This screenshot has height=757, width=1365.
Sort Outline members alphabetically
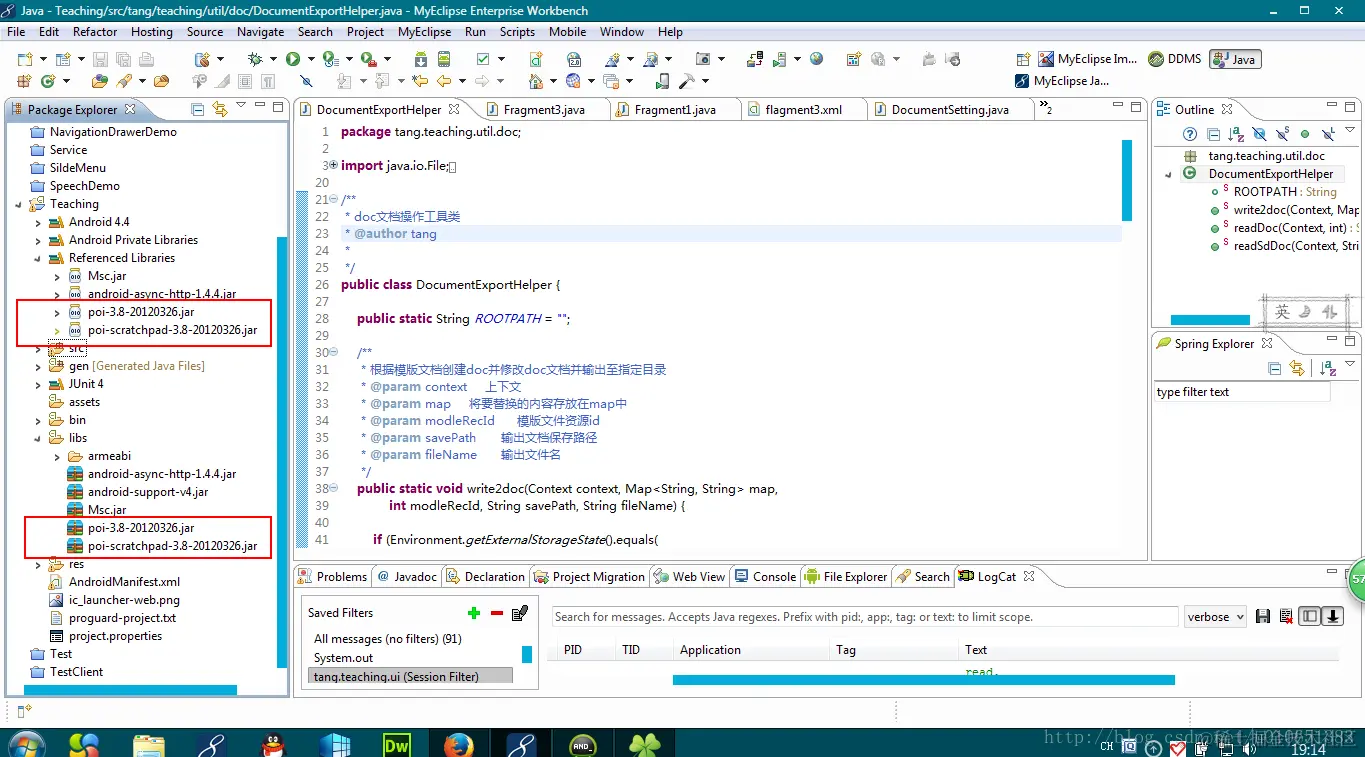[1236, 134]
